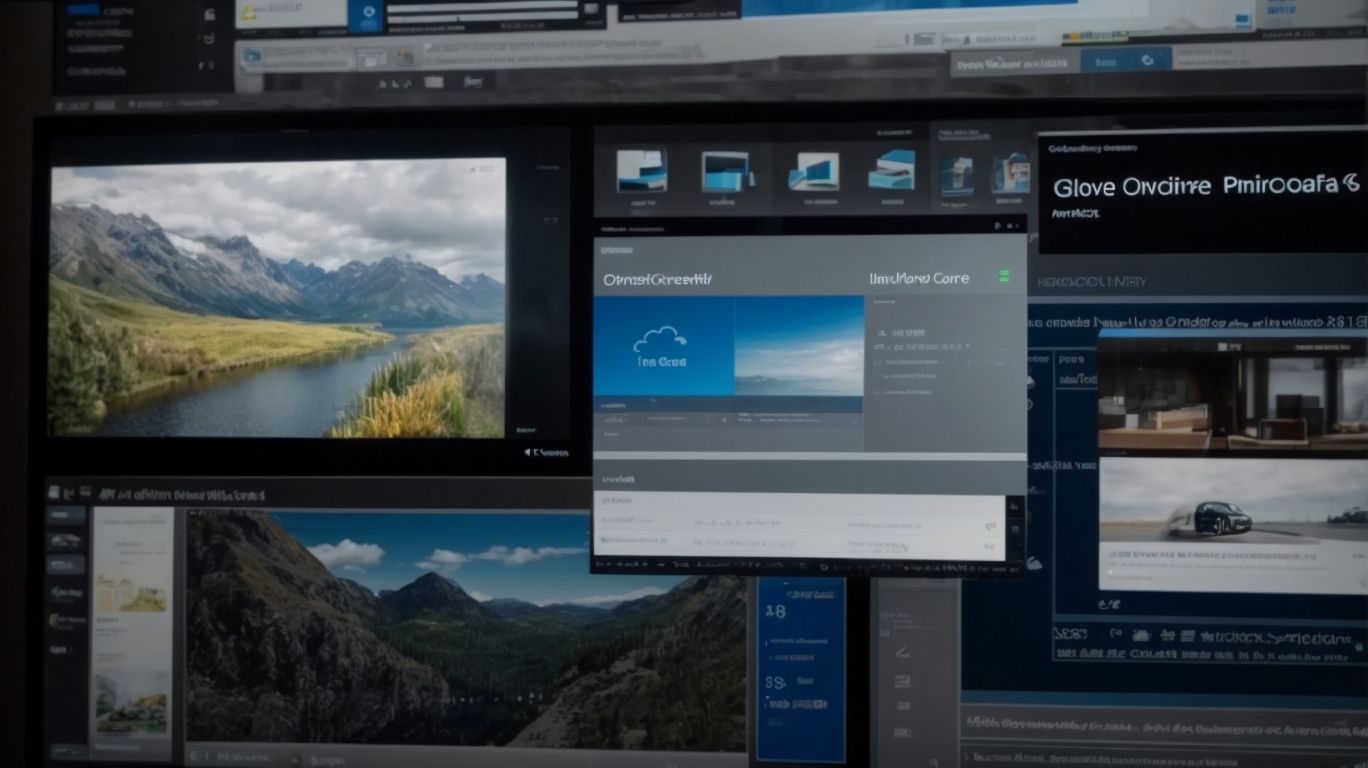The height and width of the screenshot is (768, 1368).
Task: Click the Otrnast Greerdilr title
Action: click(658, 279)
